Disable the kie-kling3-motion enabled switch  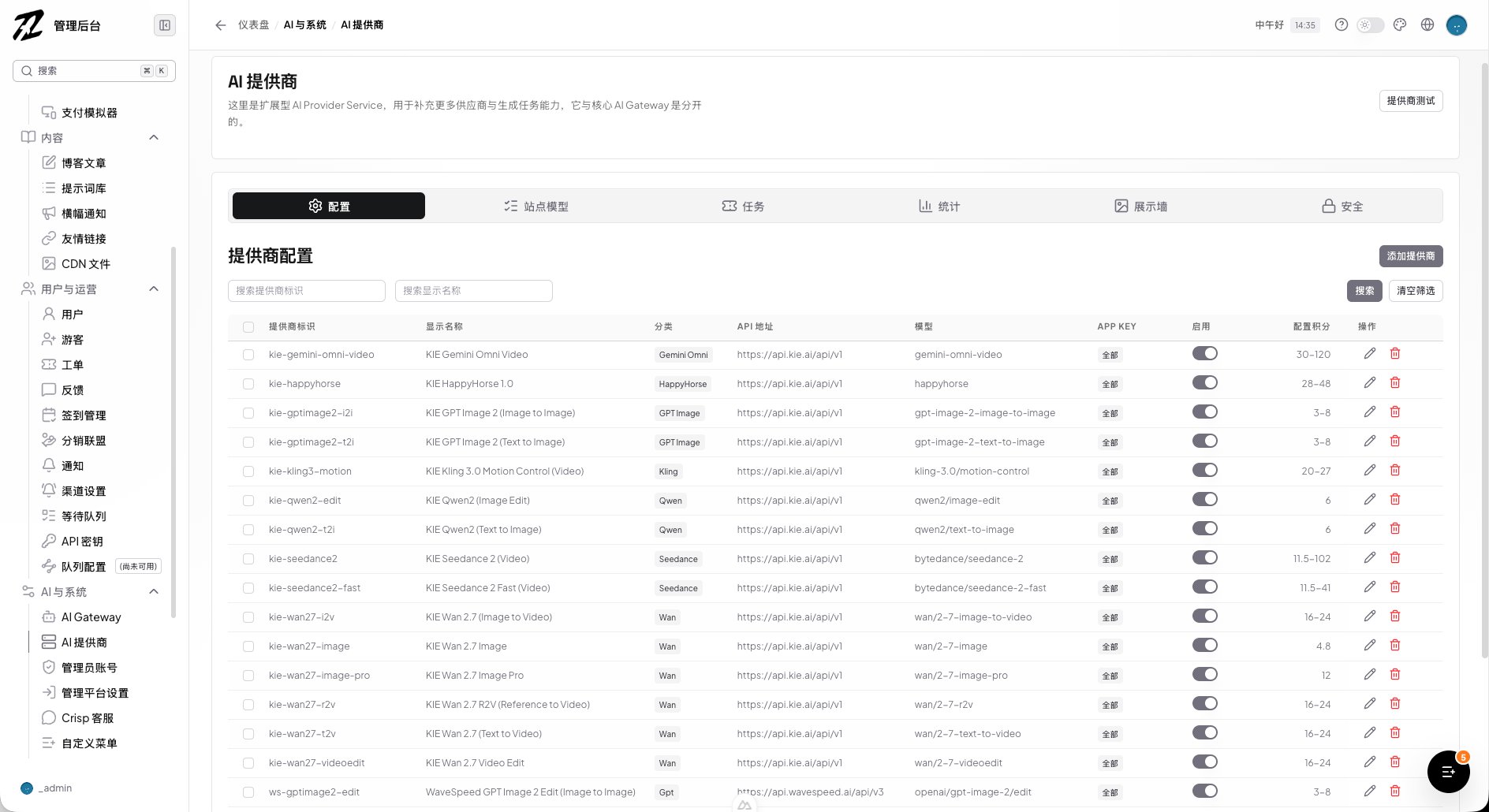pyautogui.click(x=1204, y=471)
